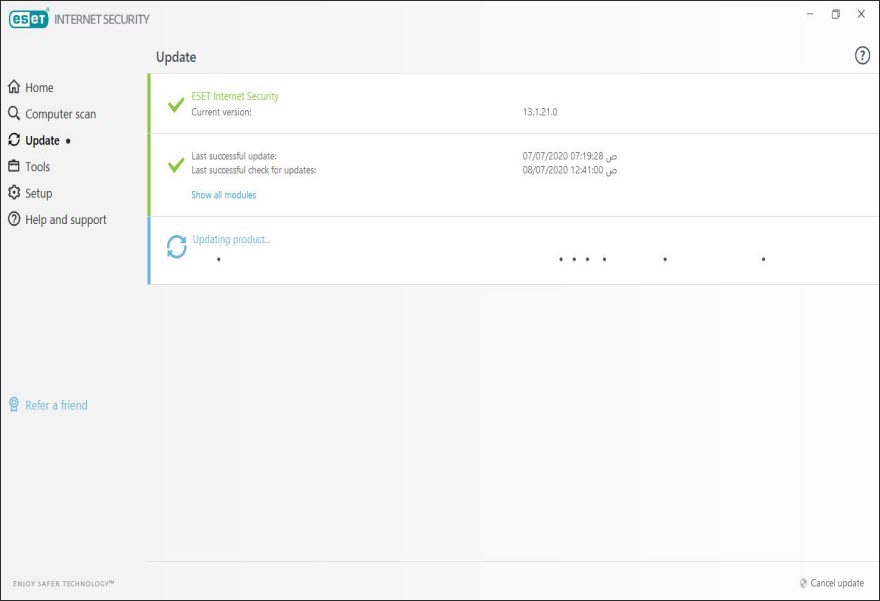Click the Update refresh arrows sidebar icon
880x601 pixels.
coord(14,140)
